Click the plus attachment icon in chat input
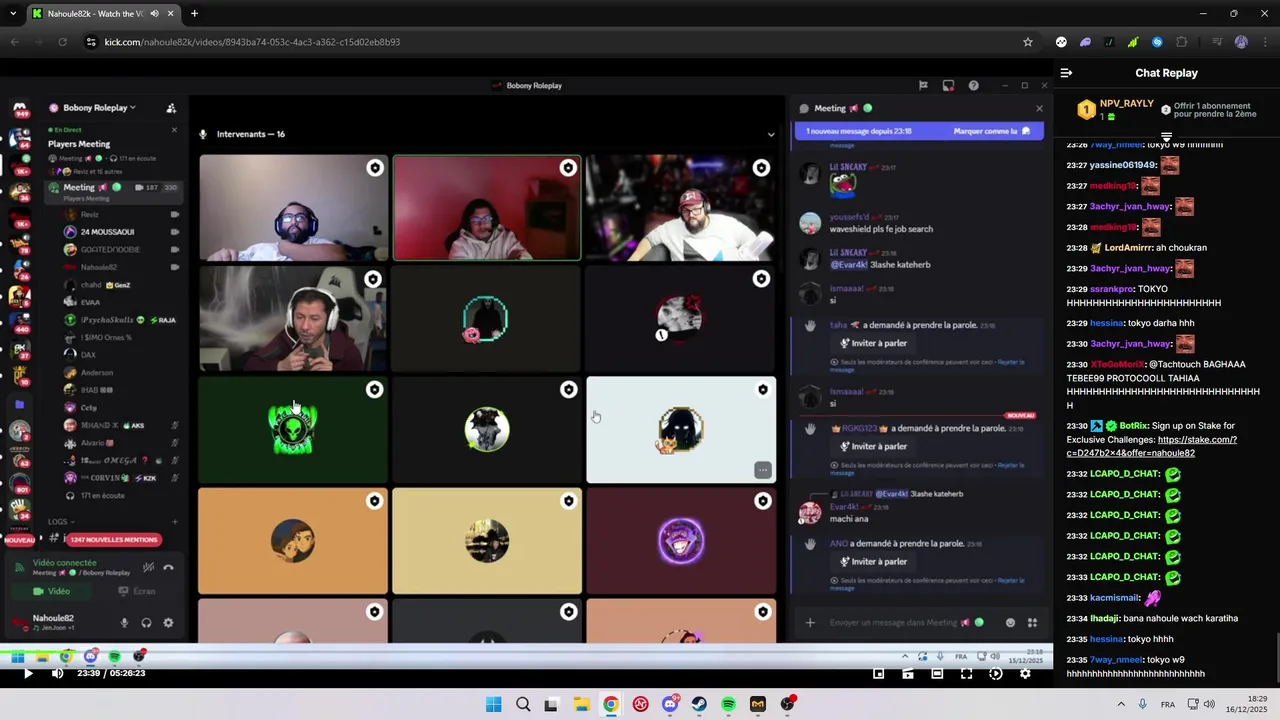Viewport: 1280px width, 720px height. pos(810,623)
